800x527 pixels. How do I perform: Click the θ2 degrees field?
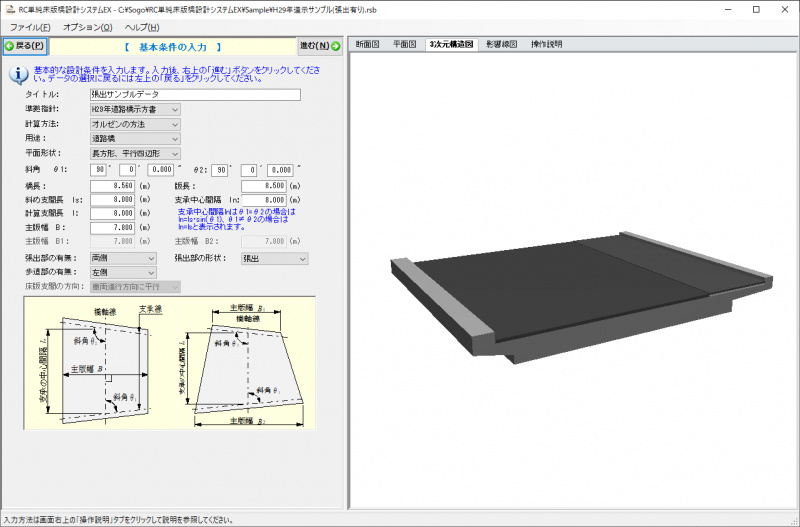[x=220, y=170]
